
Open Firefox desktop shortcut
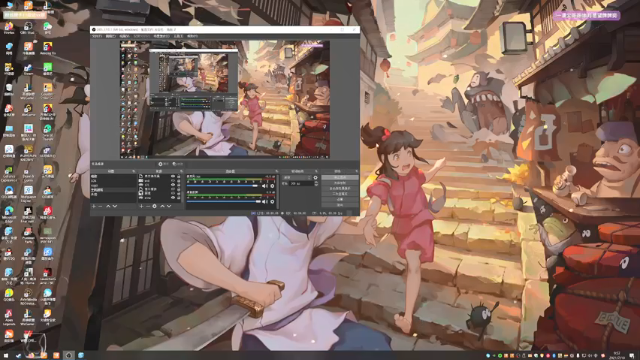(x=9, y=29)
